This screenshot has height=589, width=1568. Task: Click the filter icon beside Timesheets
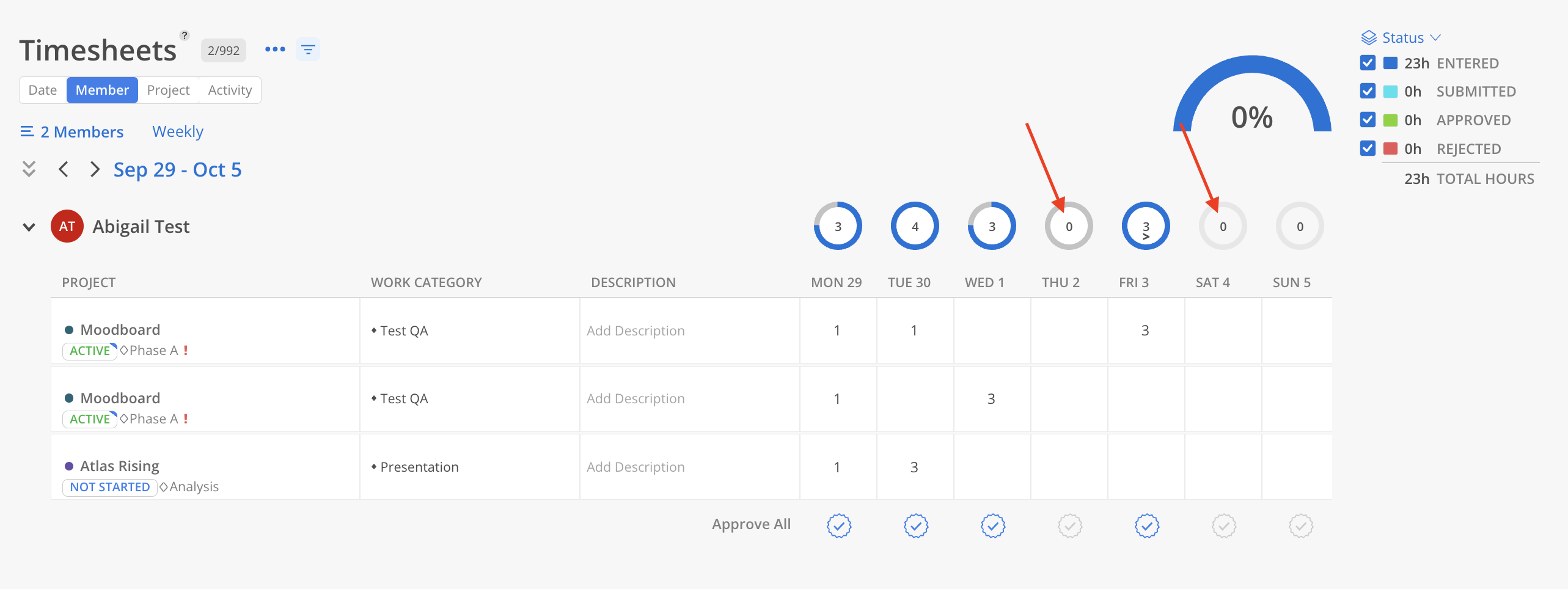pyautogui.click(x=308, y=49)
